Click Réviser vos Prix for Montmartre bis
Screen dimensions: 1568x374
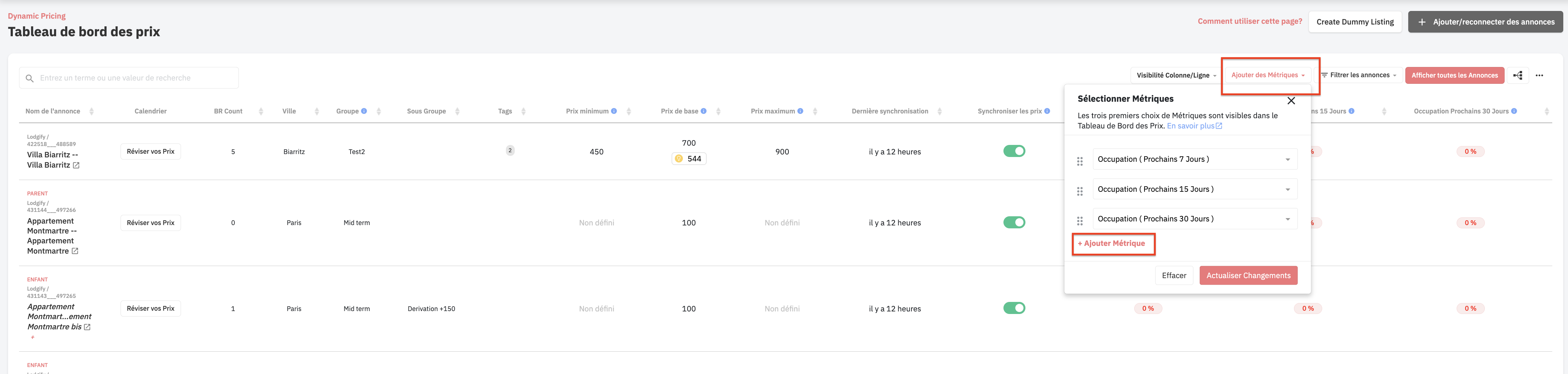(150, 308)
